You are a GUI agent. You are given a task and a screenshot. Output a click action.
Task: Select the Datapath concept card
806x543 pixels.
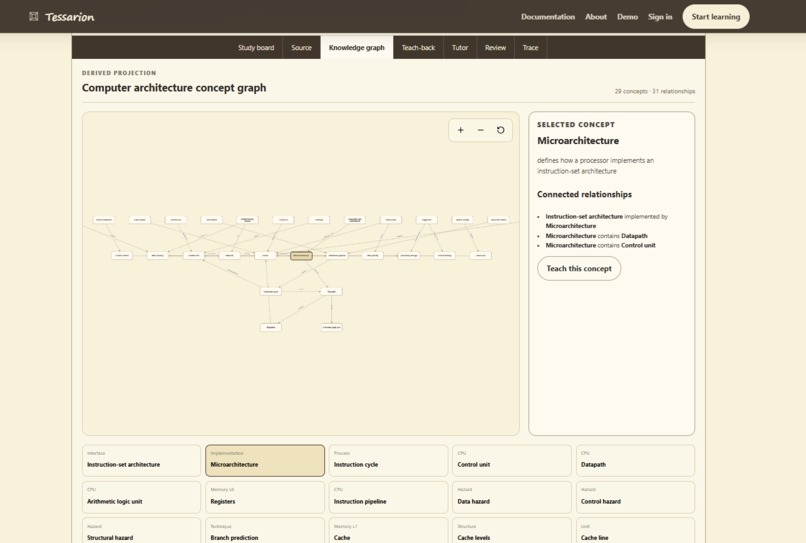point(635,461)
